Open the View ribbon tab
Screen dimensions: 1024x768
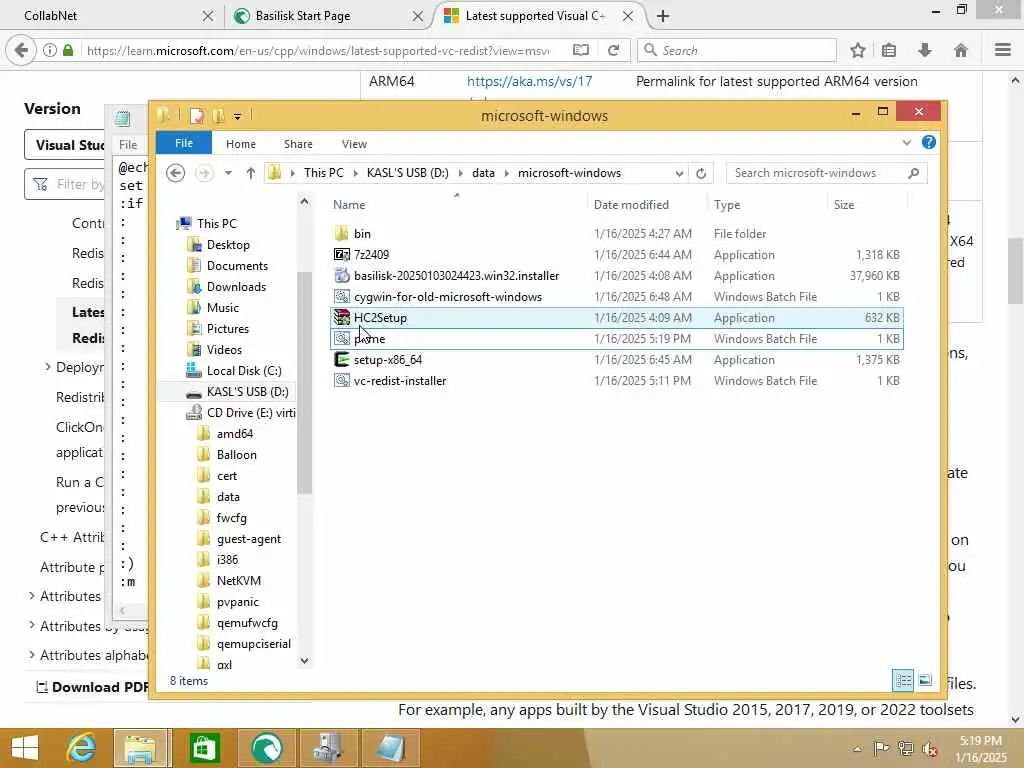(x=354, y=144)
